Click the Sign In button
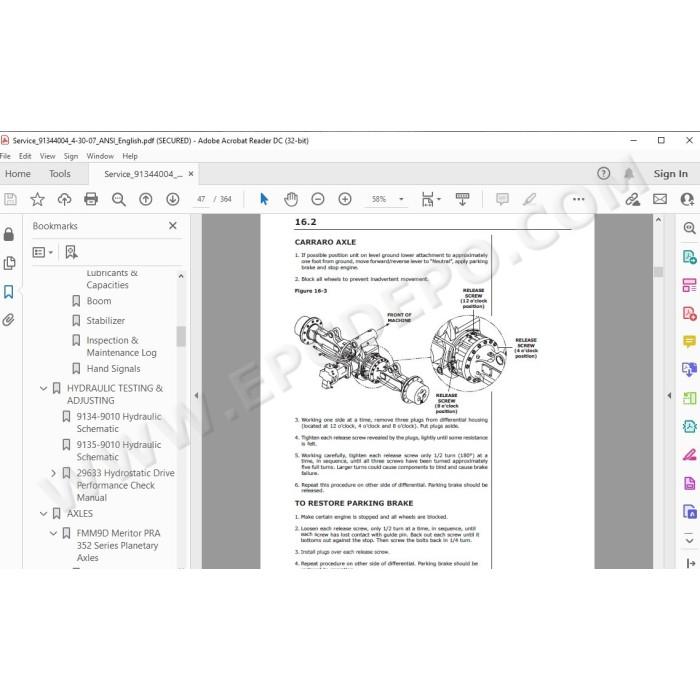This screenshot has width=700, height=700. pos(671,174)
